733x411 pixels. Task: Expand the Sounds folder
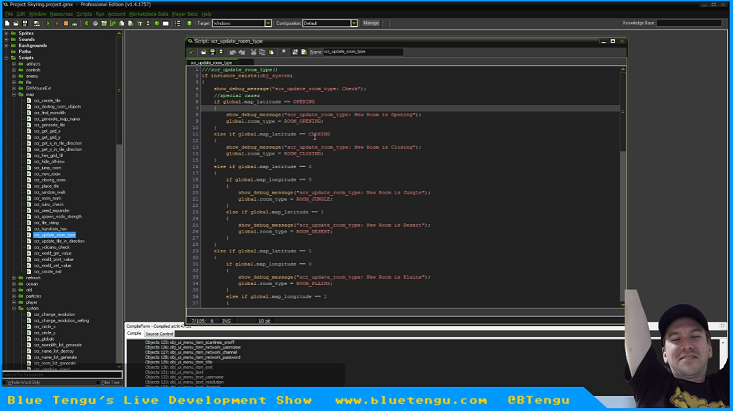tap(6, 39)
